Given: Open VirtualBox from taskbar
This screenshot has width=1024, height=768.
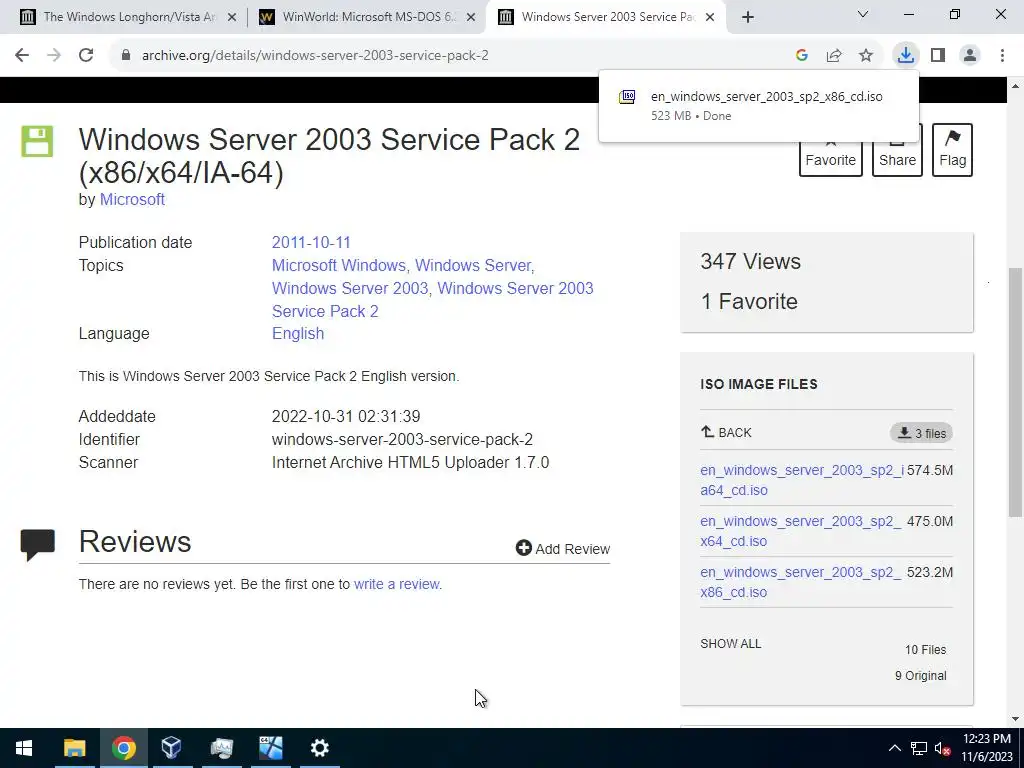Looking at the screenshot, I should click(172, 748).
